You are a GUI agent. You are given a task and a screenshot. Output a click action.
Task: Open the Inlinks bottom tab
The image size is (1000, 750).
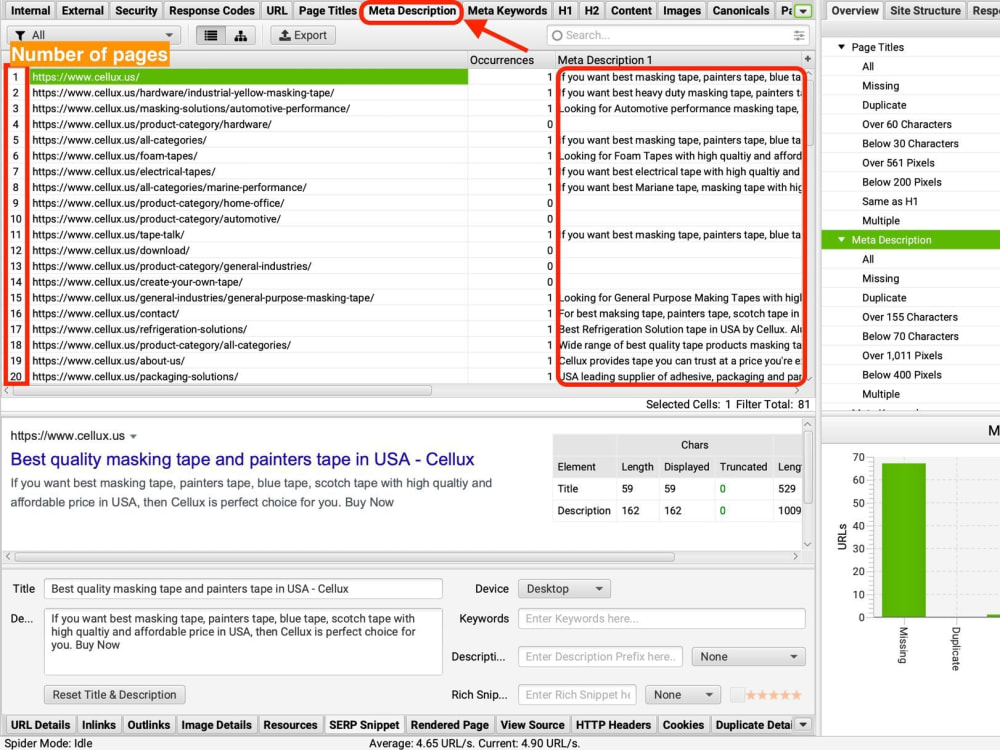(98, 725)
